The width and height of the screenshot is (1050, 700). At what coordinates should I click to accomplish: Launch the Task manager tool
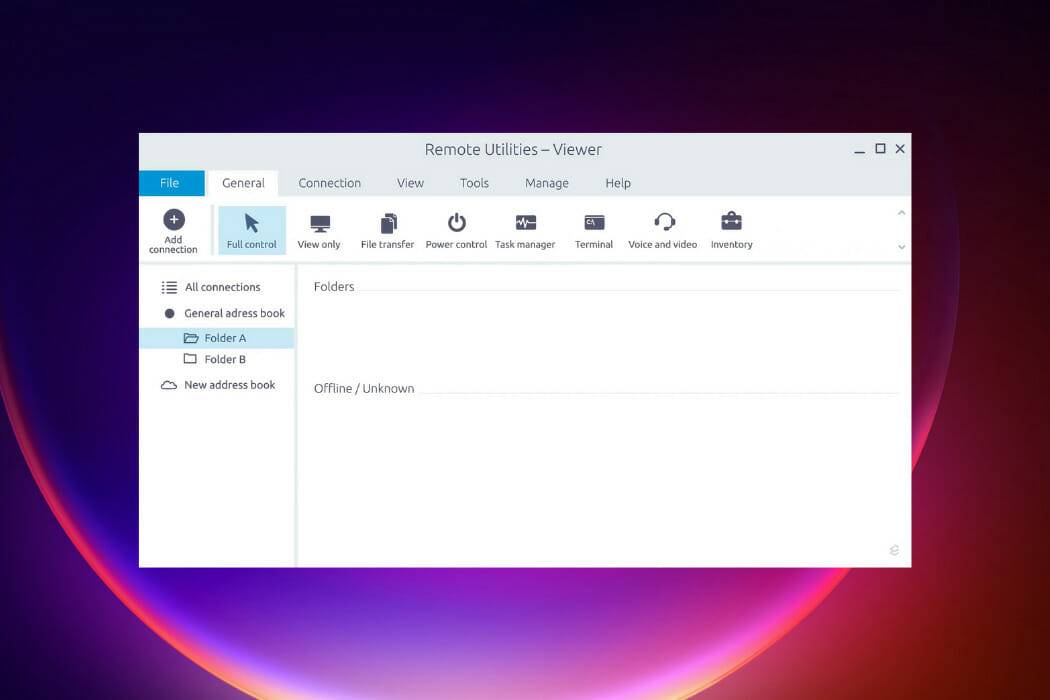click(x=525, y=229)
